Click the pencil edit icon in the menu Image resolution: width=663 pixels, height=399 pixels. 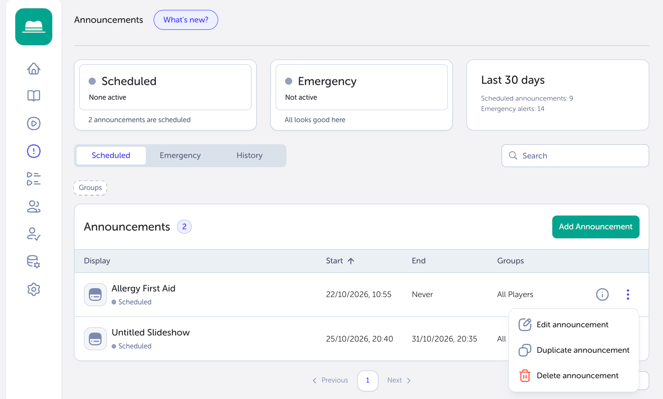tap(525, 325)
